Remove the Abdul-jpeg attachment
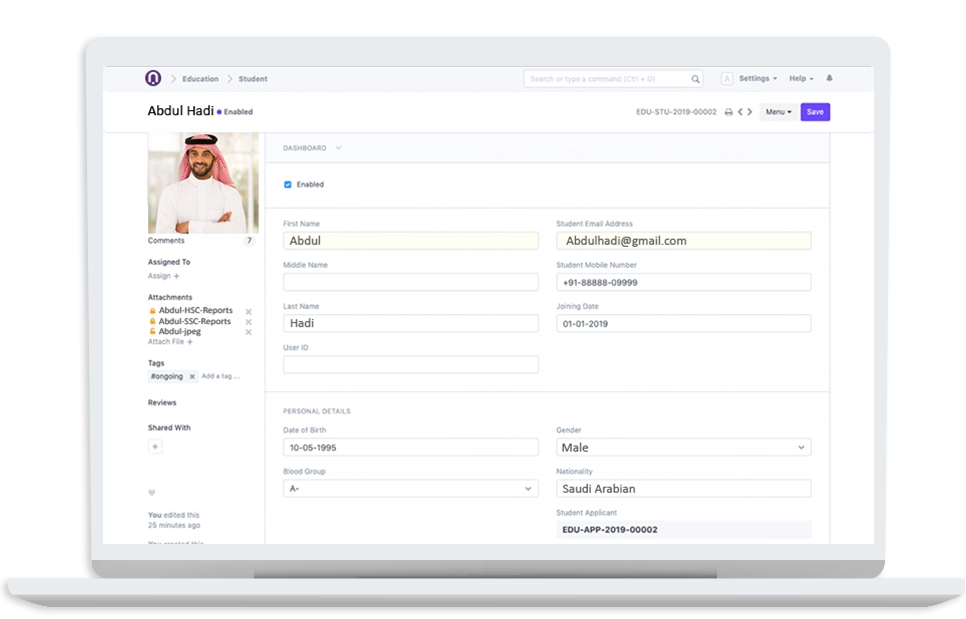The height and width of the screenshot is (619, 966). 248,332
